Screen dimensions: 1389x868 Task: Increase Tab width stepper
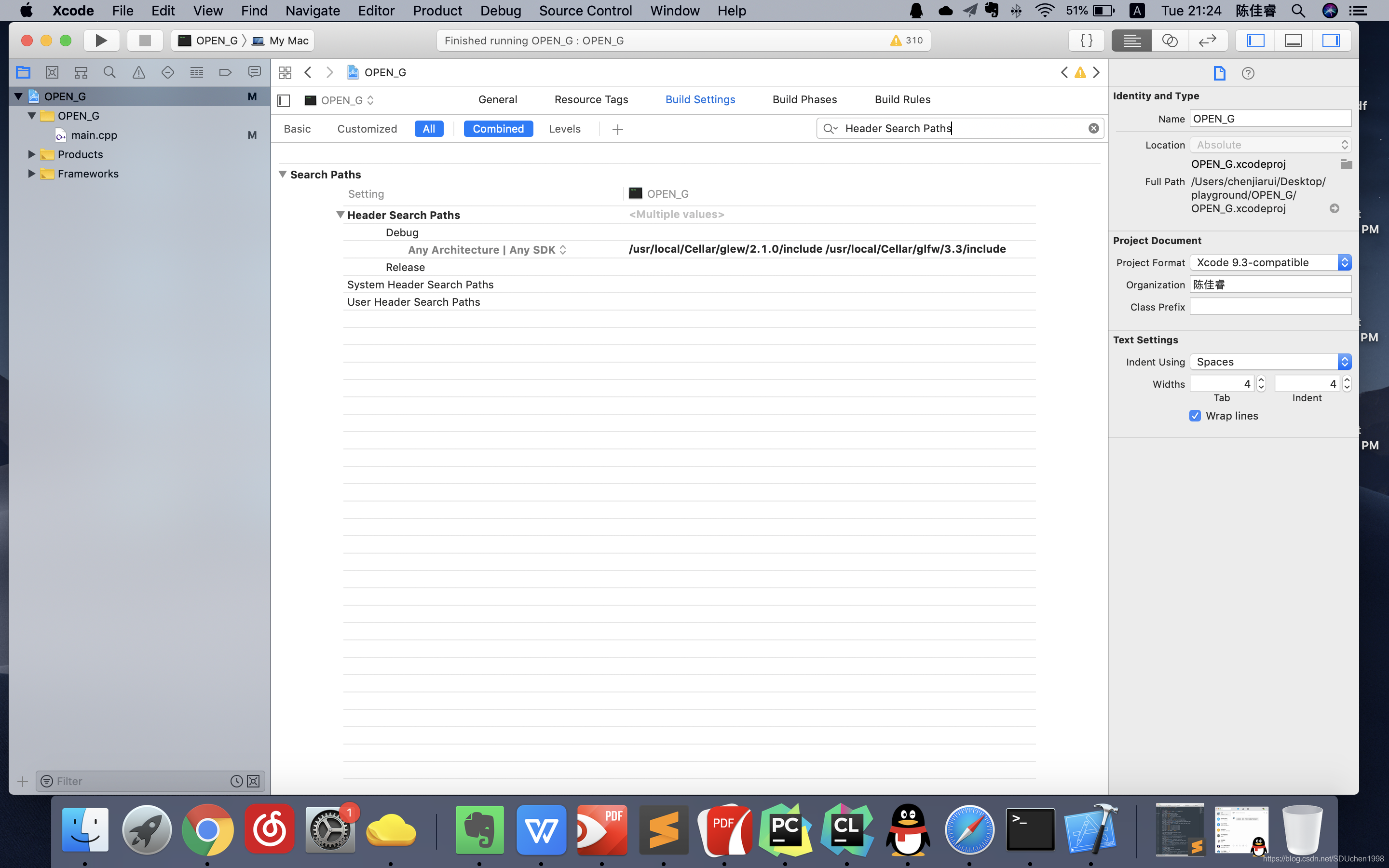[x=1261, y=380]
